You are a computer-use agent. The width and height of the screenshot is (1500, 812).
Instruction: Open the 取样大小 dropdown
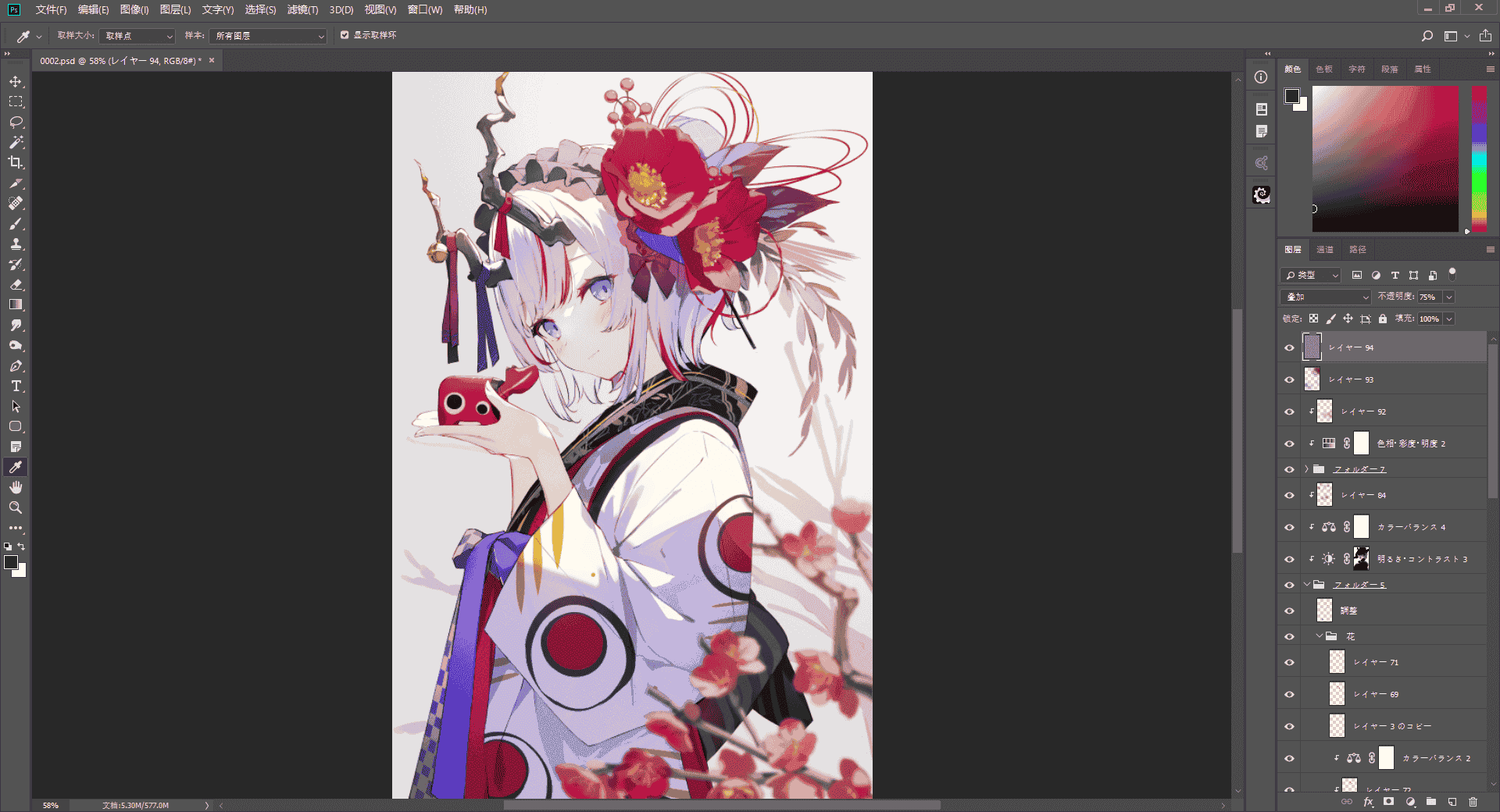[x=137, y=36]
